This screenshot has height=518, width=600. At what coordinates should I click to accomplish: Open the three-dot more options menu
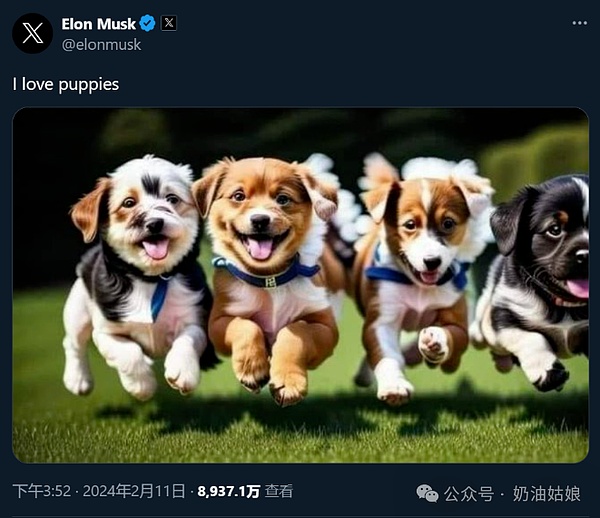[x=579, y=23]
